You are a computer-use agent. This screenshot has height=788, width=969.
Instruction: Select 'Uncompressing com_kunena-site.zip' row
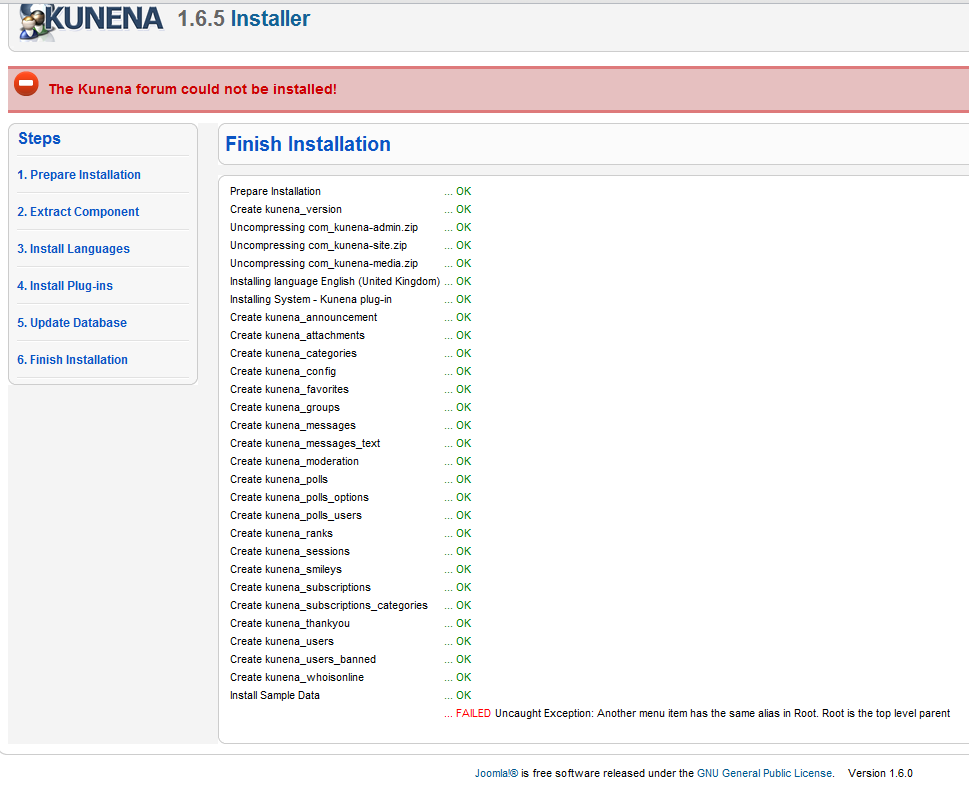tap(350, 245)
